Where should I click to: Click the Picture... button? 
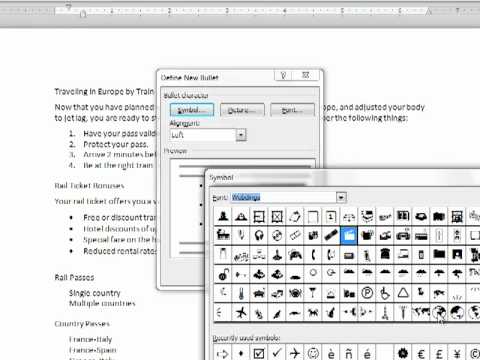pos(242,110)
